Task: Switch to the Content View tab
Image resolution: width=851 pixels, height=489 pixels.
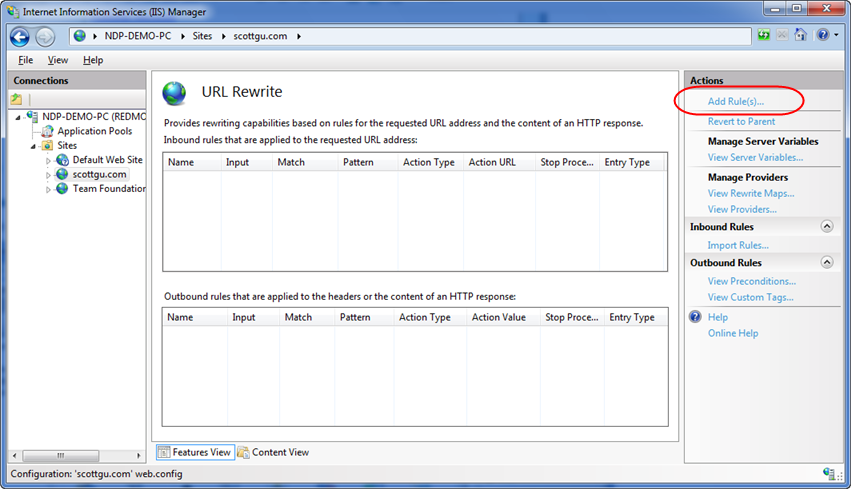Action: tap(273, 452)
